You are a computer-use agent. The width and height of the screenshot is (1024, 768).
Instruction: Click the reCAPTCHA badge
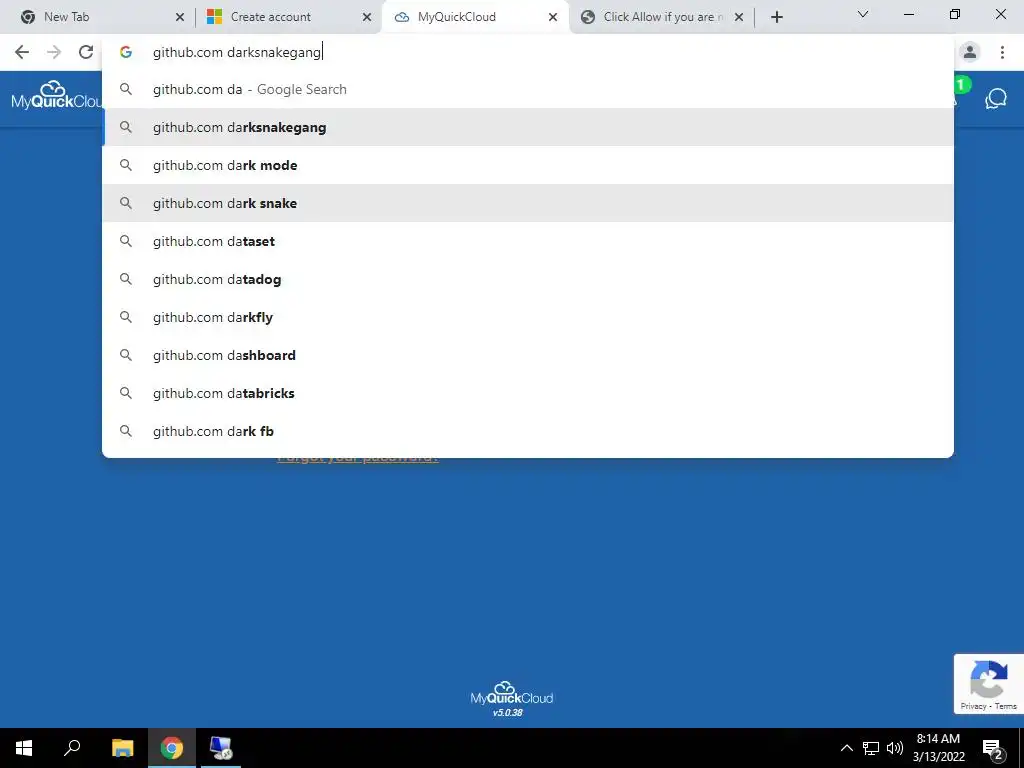click(989, 684)
